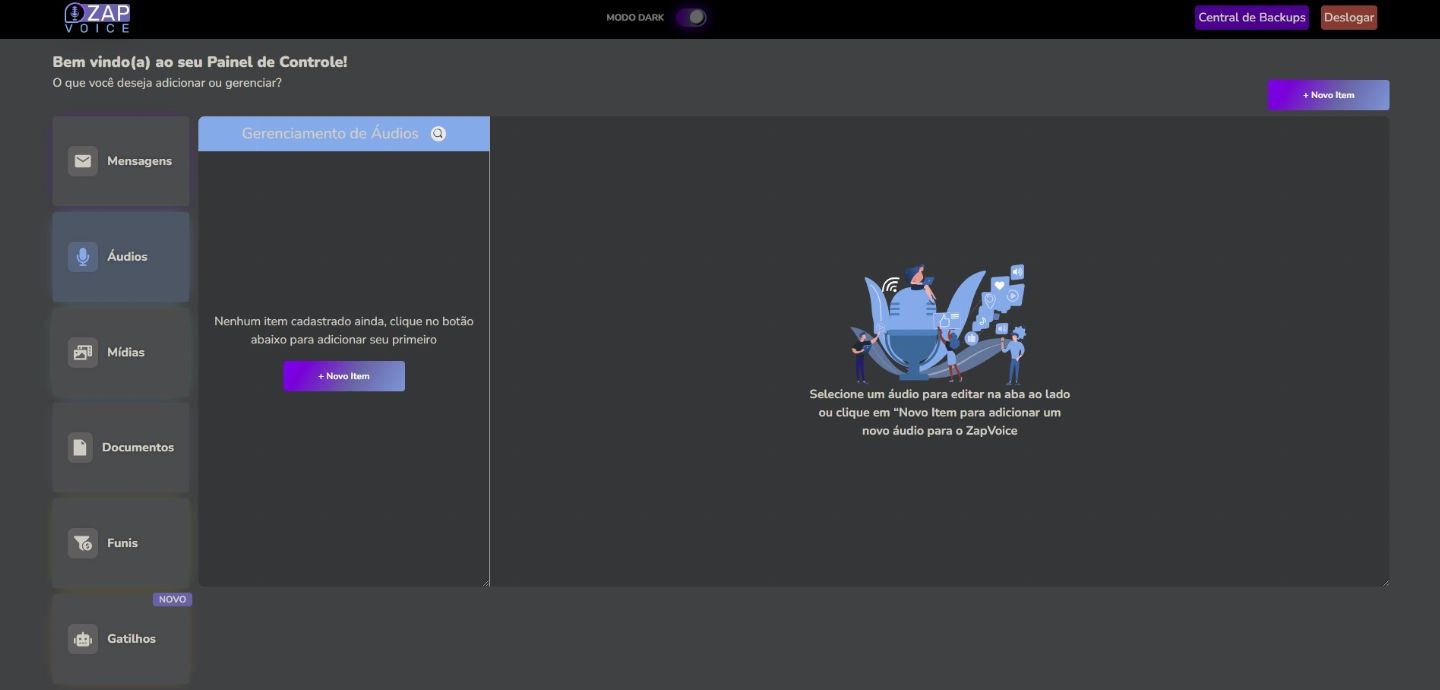Open search in Gerenciamento de Áudios header

(x=438, y=134)
